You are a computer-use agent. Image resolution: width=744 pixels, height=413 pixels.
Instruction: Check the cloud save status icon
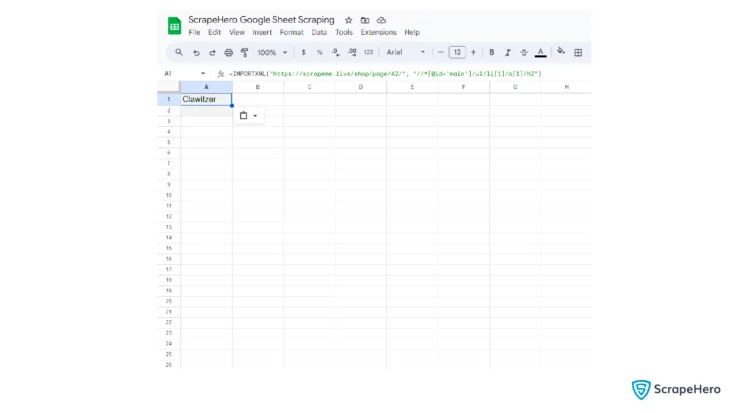[x=381, y=20]
